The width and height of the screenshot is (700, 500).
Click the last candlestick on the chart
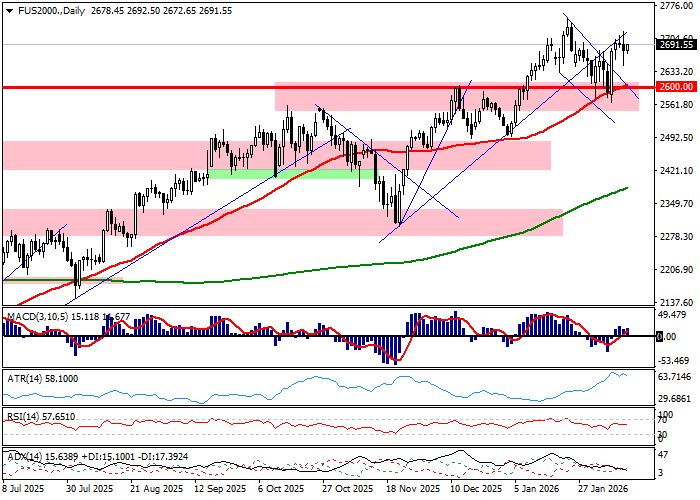tap(627, 44)
